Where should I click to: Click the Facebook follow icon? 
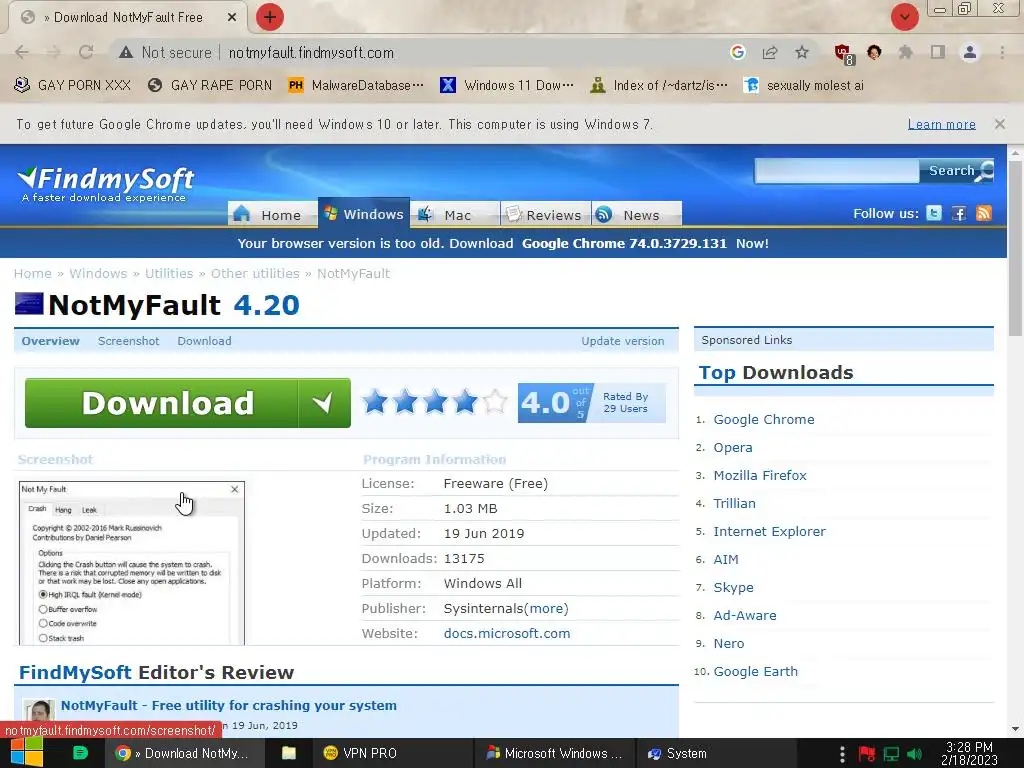(959, 214)
